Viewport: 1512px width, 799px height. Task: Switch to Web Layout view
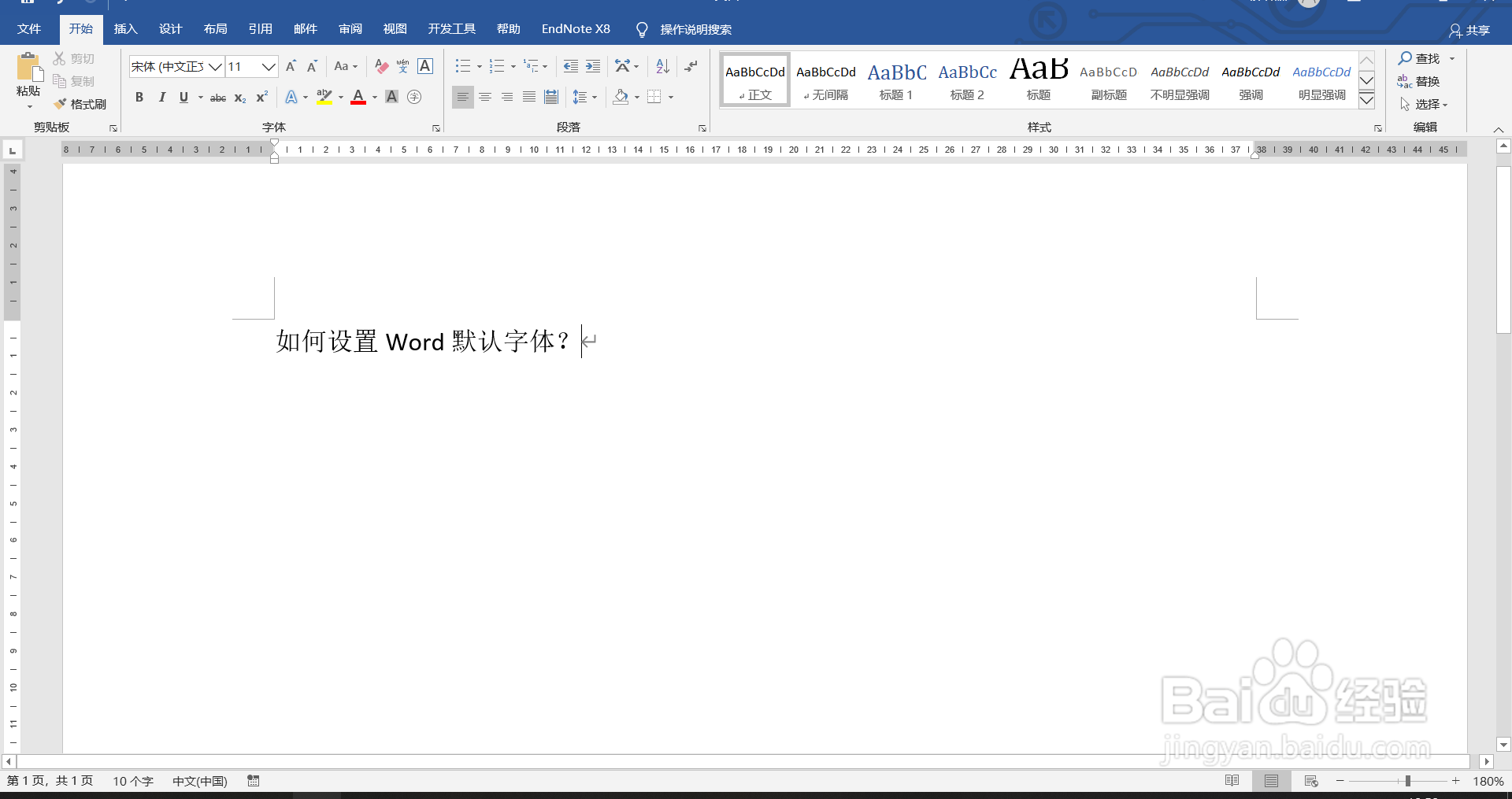[x=1311, y=781]
